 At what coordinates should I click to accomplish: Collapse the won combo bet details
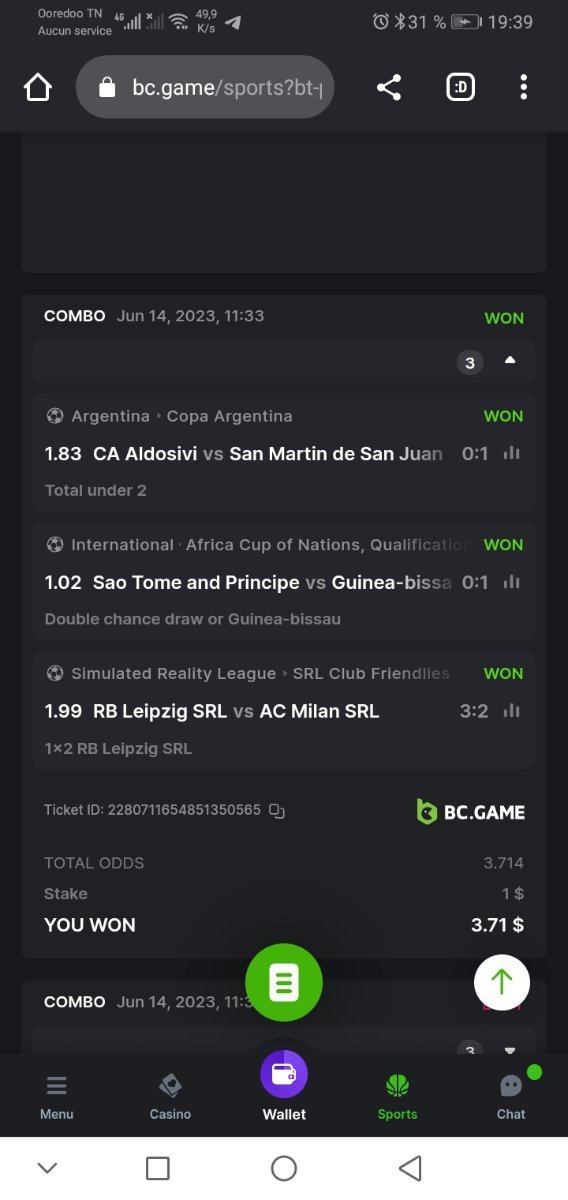(510, 361)
